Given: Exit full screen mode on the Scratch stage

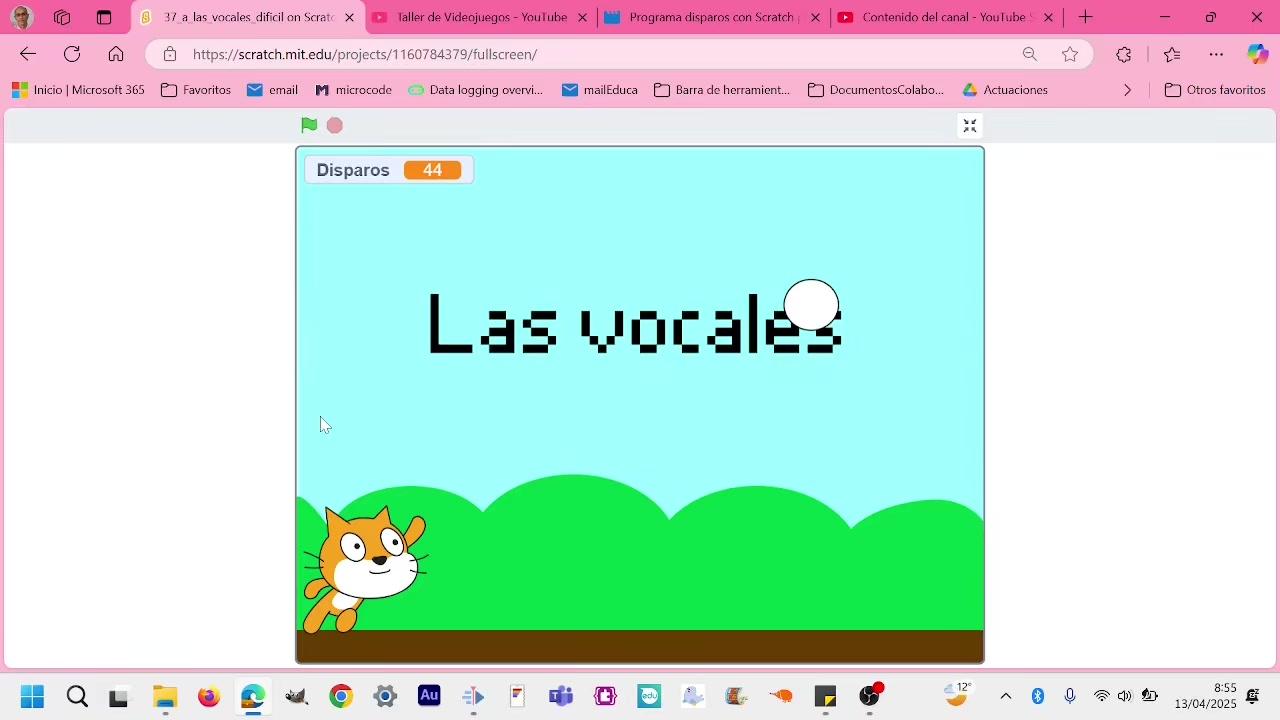Looking at the screenshot, I should 969,125.
